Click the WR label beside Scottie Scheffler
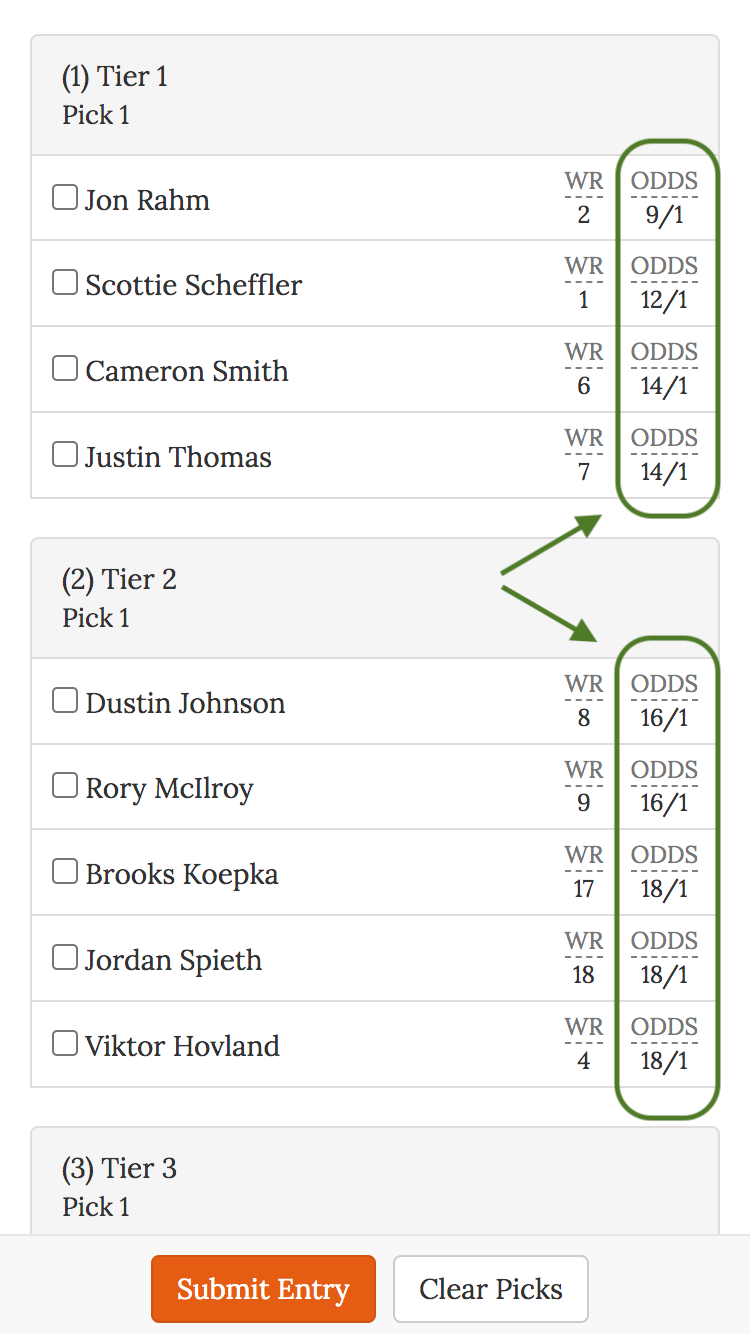Viewport: 750px width, 1334px height. click(584, 267)
